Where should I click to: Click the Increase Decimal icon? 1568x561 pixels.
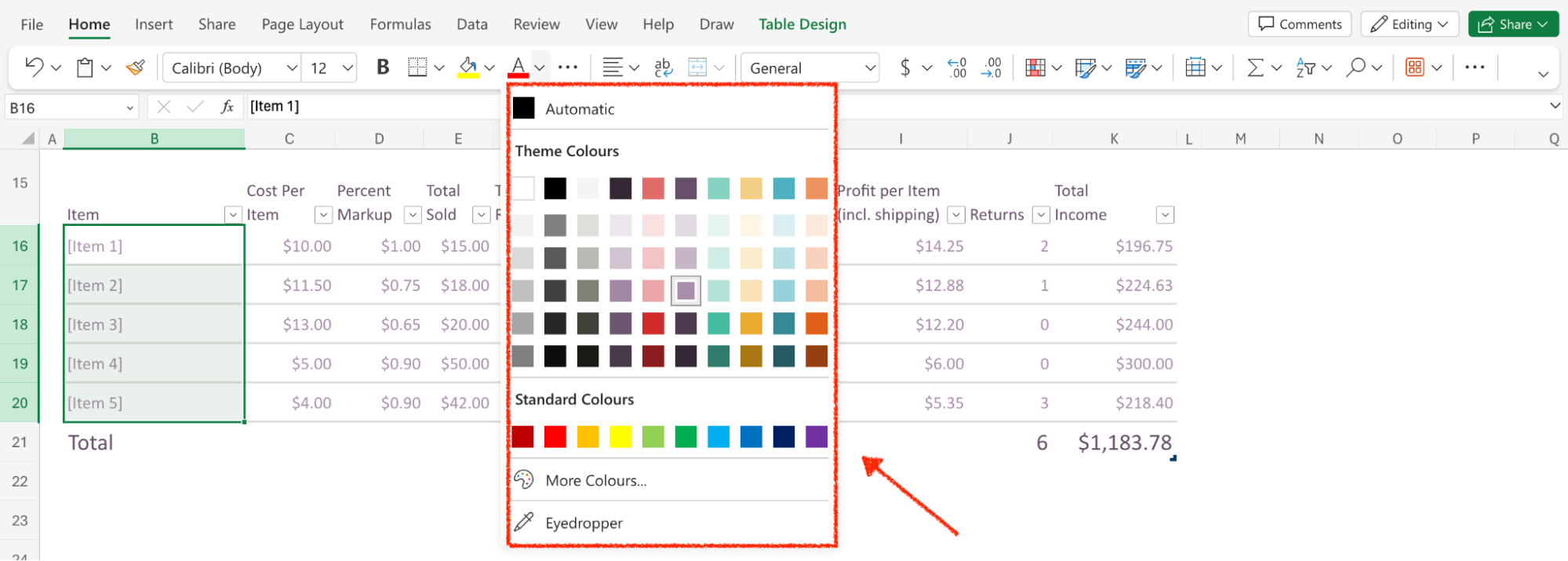coord(957,67)
